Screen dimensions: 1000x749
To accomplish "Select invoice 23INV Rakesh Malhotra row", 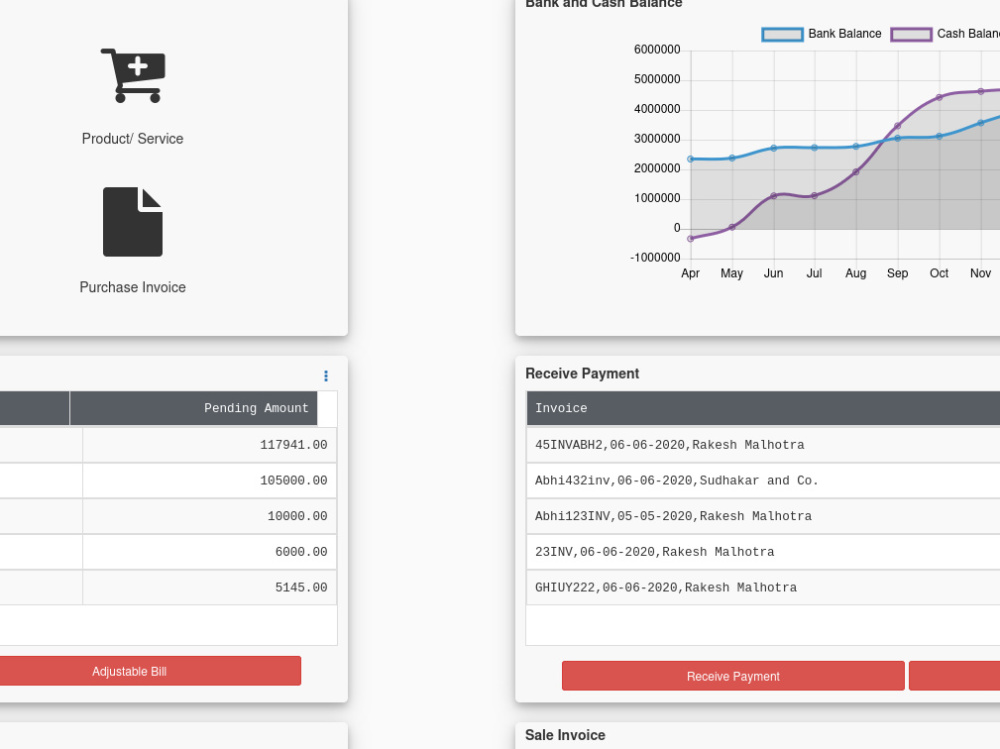I will (763, 552).
